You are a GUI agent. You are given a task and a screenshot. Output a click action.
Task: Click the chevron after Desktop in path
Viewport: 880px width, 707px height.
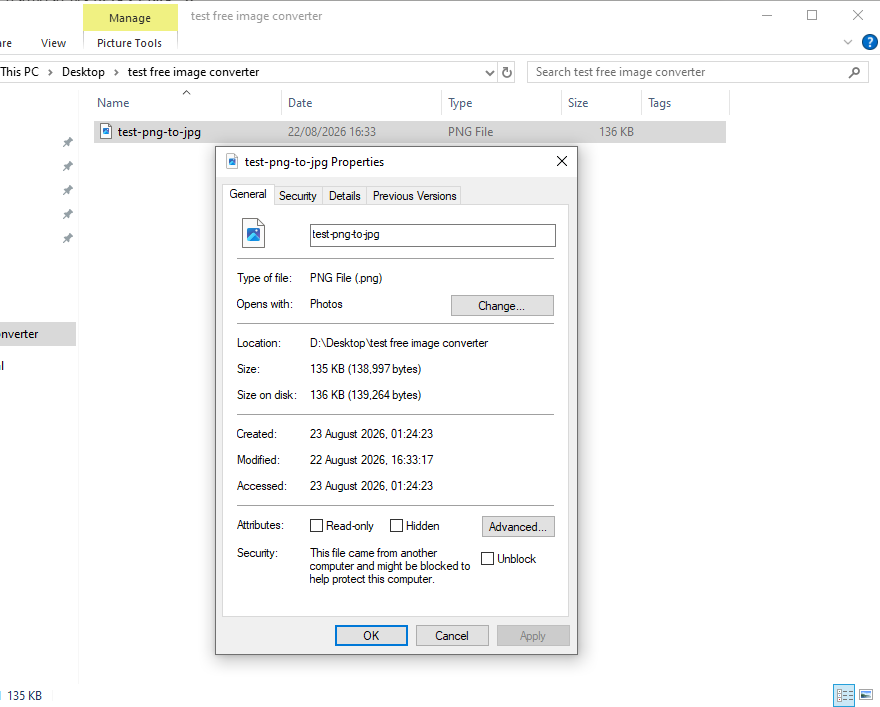[x=116, y=72]
